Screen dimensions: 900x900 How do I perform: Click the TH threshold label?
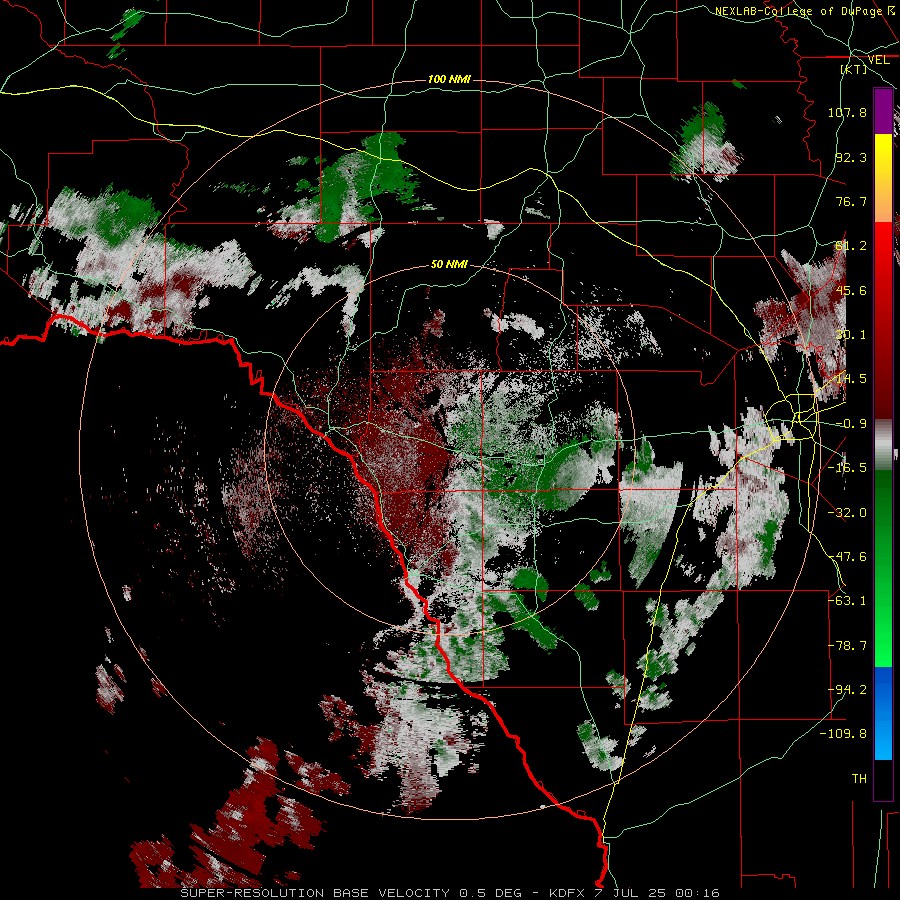[859, 779]
